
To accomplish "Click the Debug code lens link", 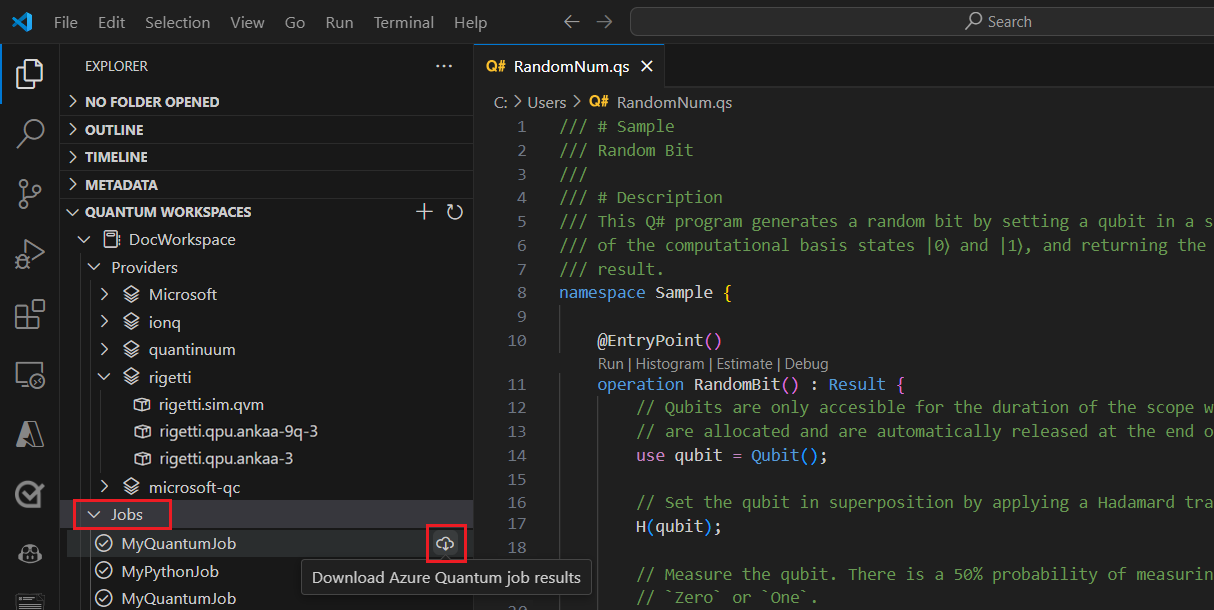I will (806, 364).
